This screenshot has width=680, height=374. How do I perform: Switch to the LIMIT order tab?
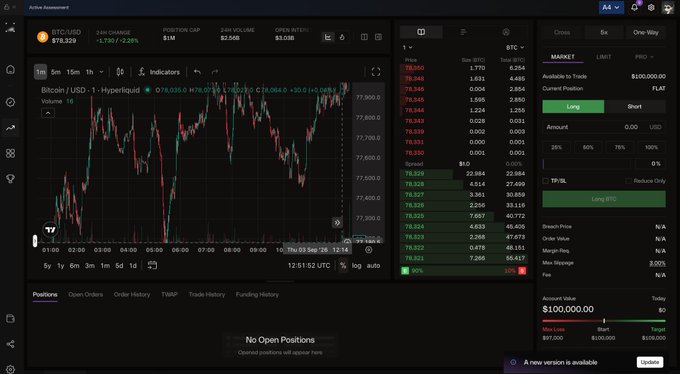pos(604,57)
